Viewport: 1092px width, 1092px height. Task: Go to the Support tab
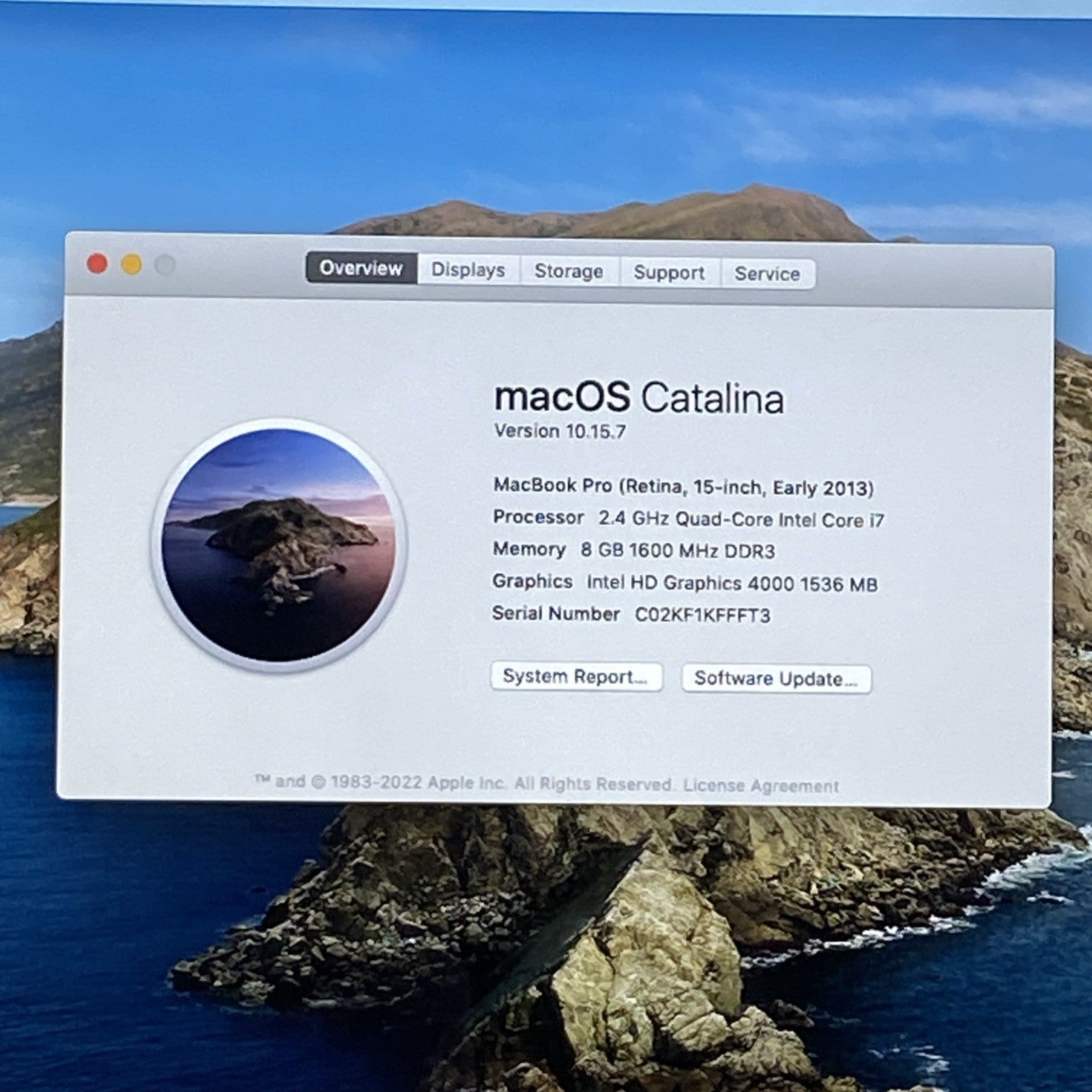click(x=669, y=273)
